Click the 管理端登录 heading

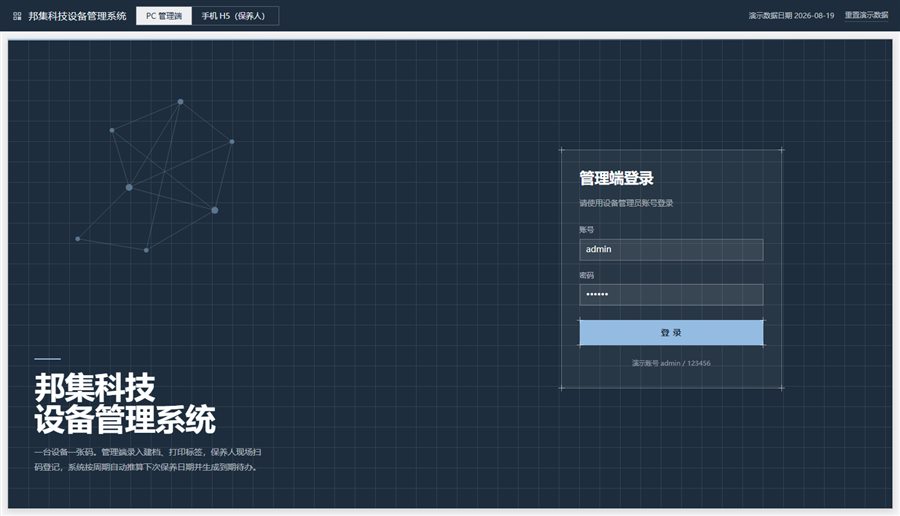coord(616,179)
